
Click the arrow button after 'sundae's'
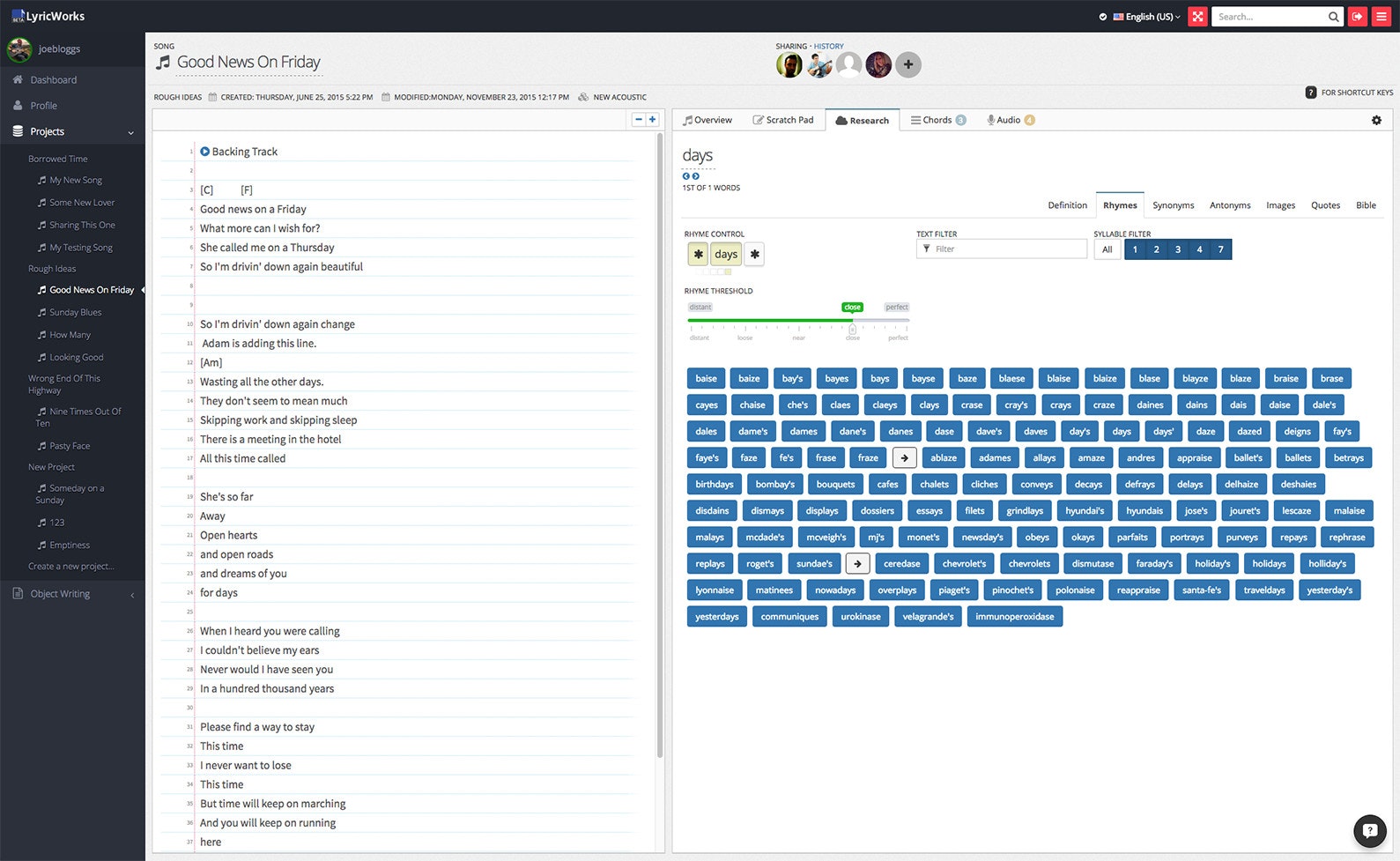(x=857, y=563)
